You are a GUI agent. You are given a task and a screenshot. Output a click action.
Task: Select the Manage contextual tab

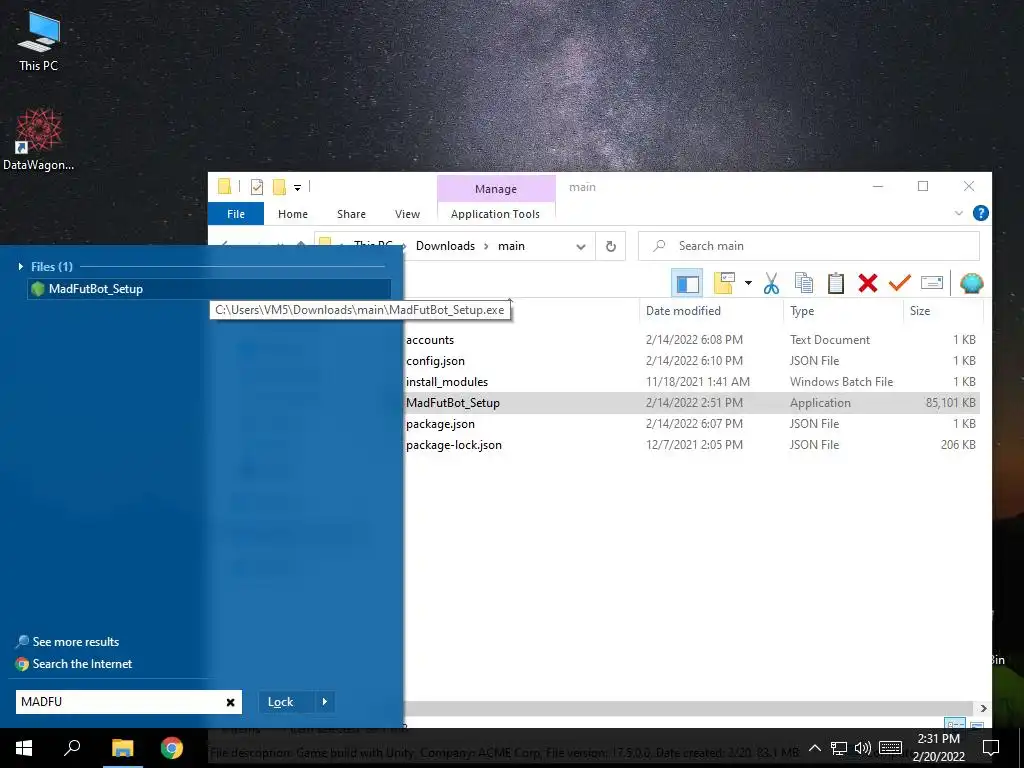496,189
